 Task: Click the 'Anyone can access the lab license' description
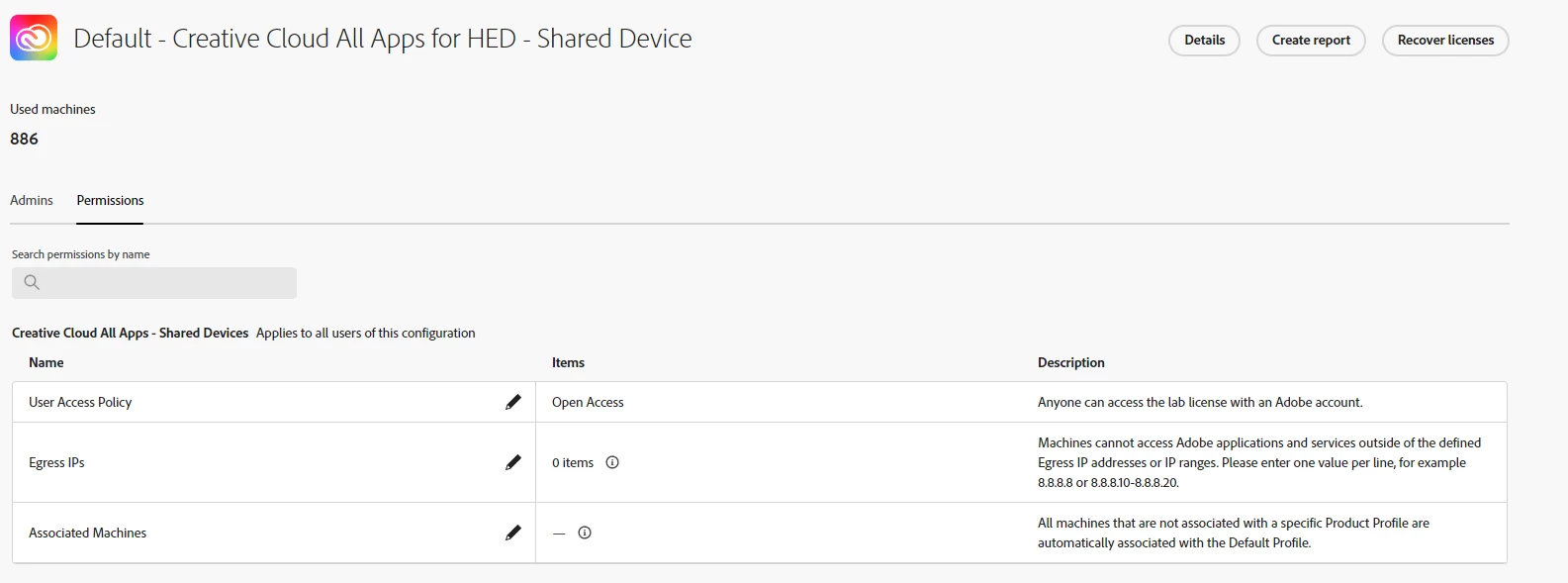coord(1200,402)
